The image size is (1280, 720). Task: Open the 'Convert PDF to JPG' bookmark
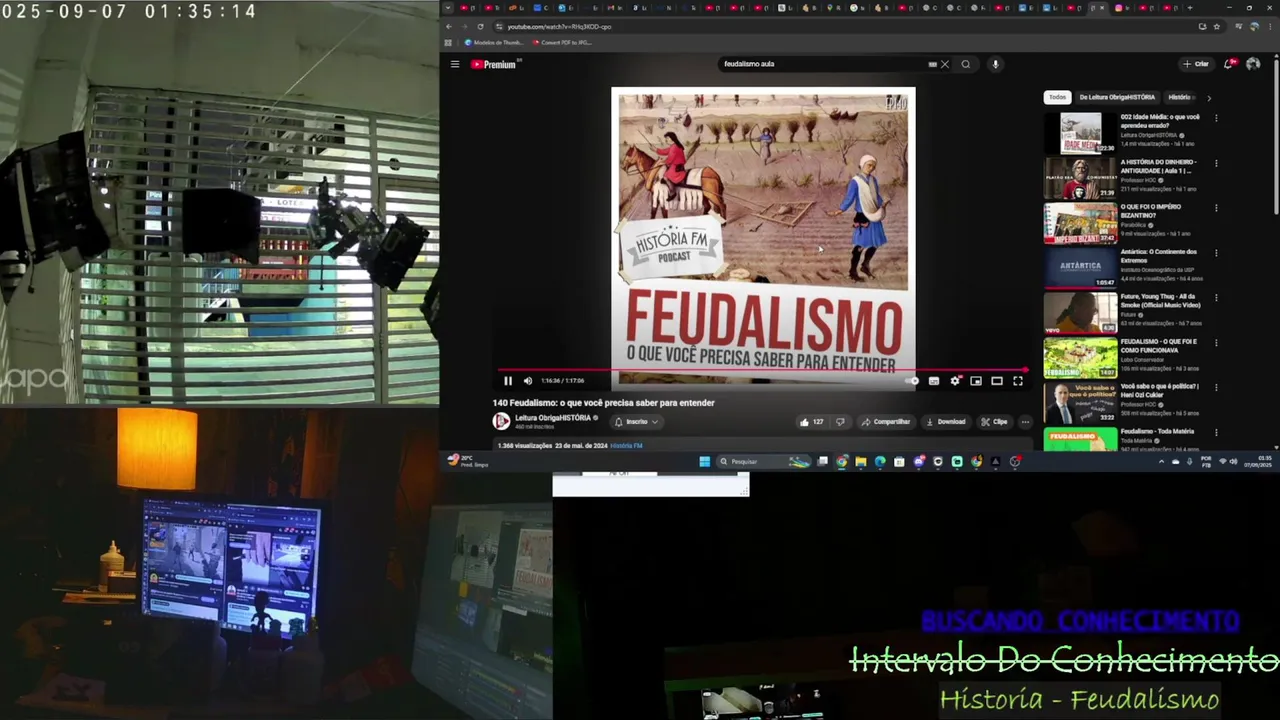(562, 43)
